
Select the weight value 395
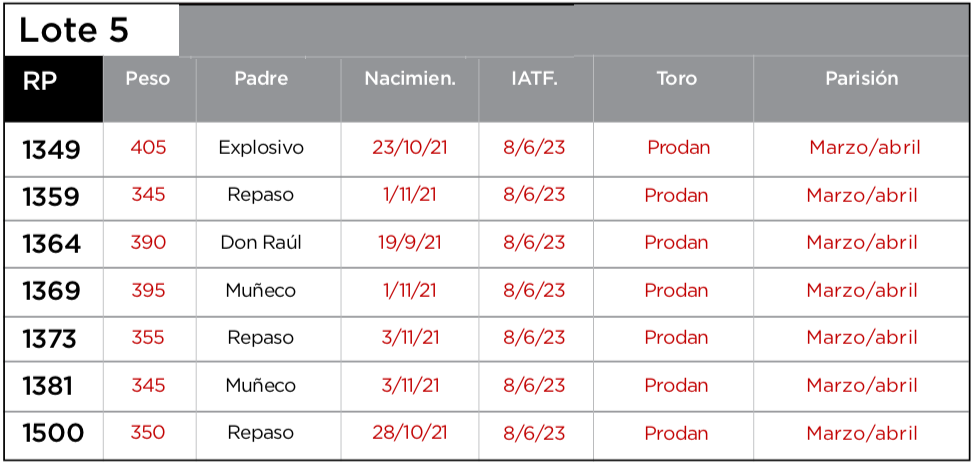tap(148, 291)
